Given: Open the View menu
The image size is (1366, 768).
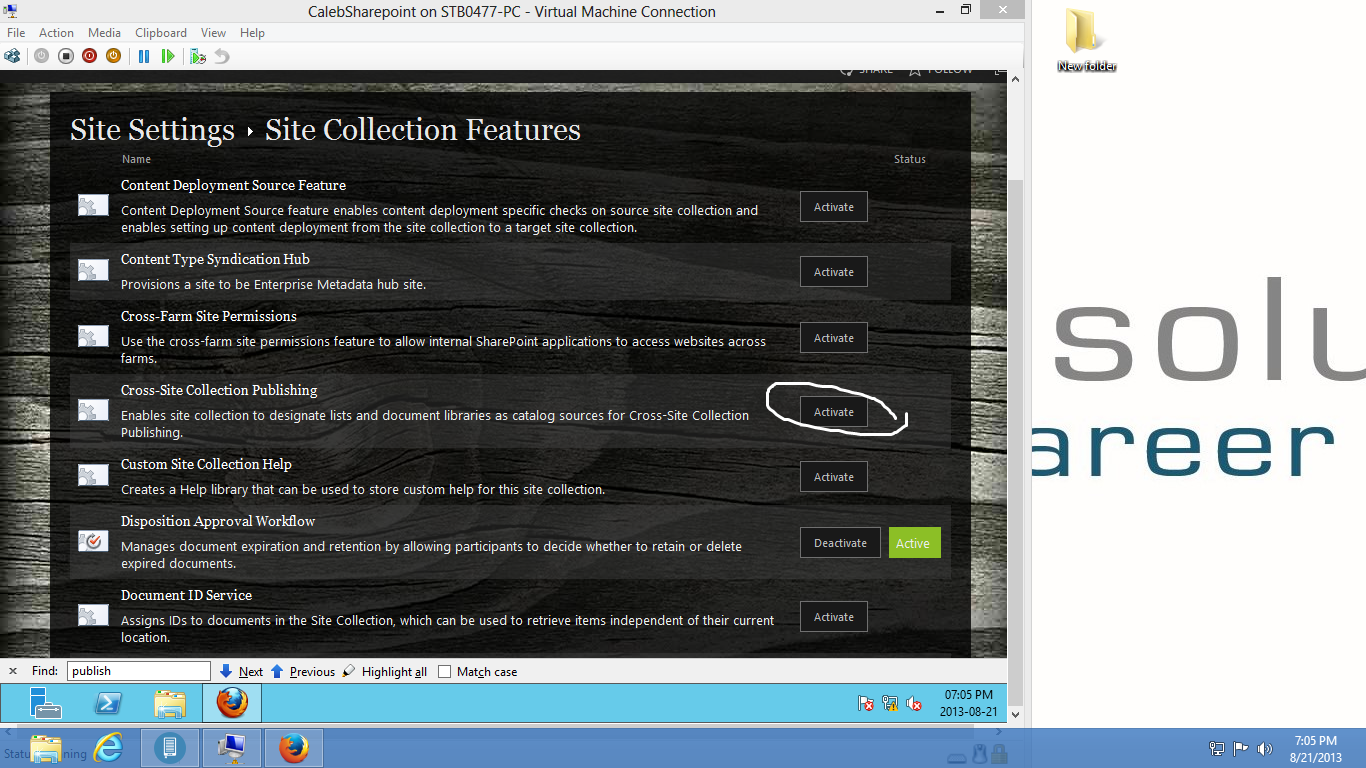Looking at the screenshot, I should pyautogui.click(x=213, y=33).
